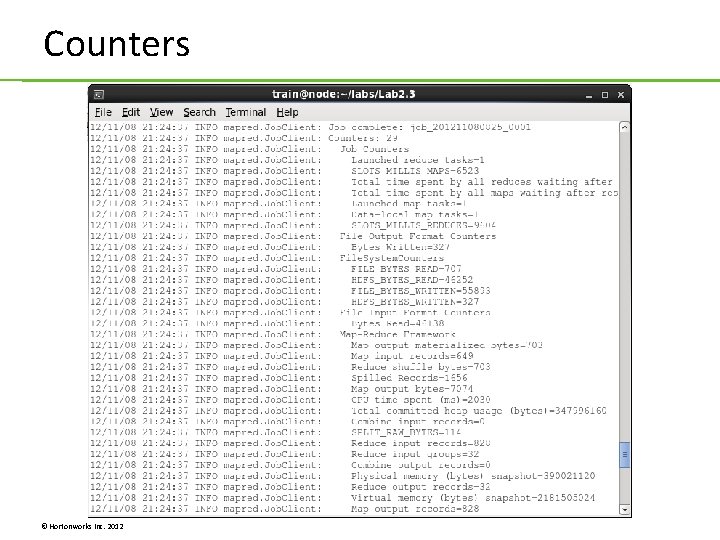The image size is (720, 540).
Task: Click the 'Counters' slide title
Action: (x=117, y=44)
